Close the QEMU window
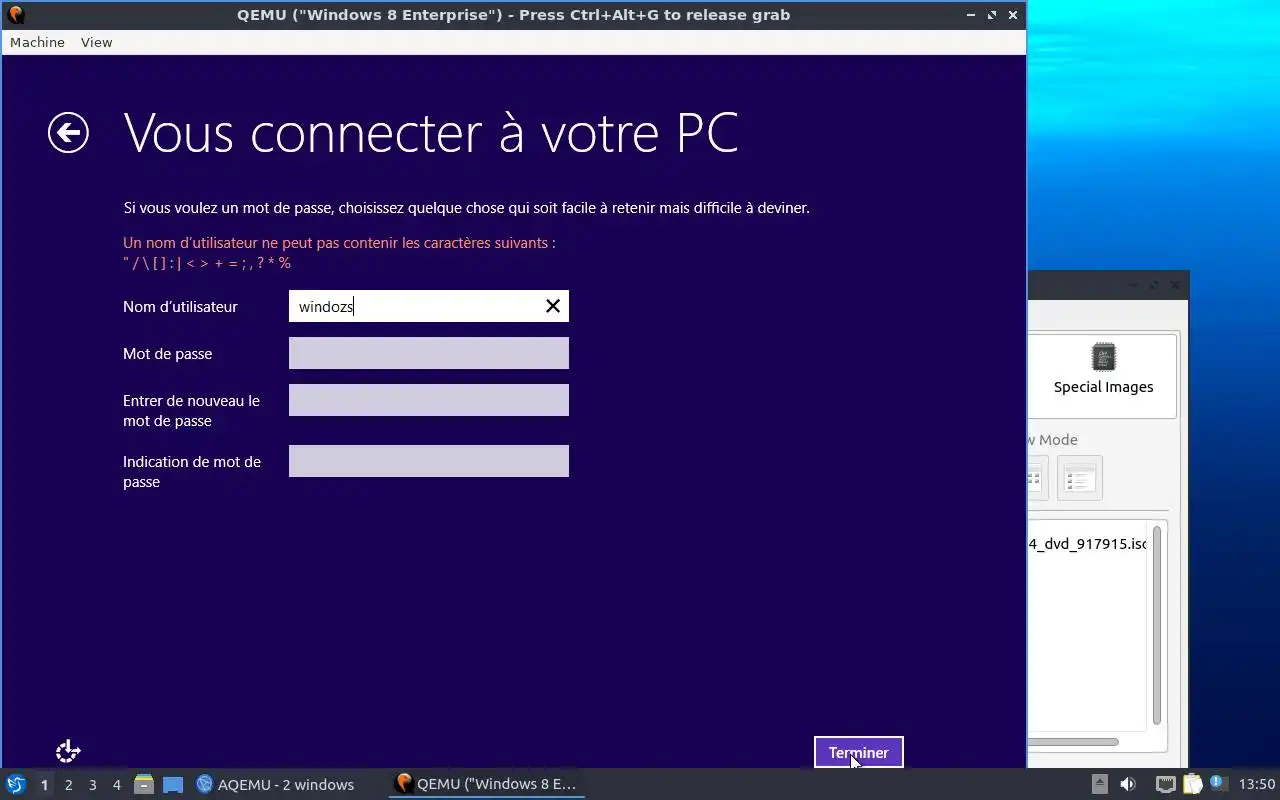The image size is (1280, 800). coord(1013,15)
